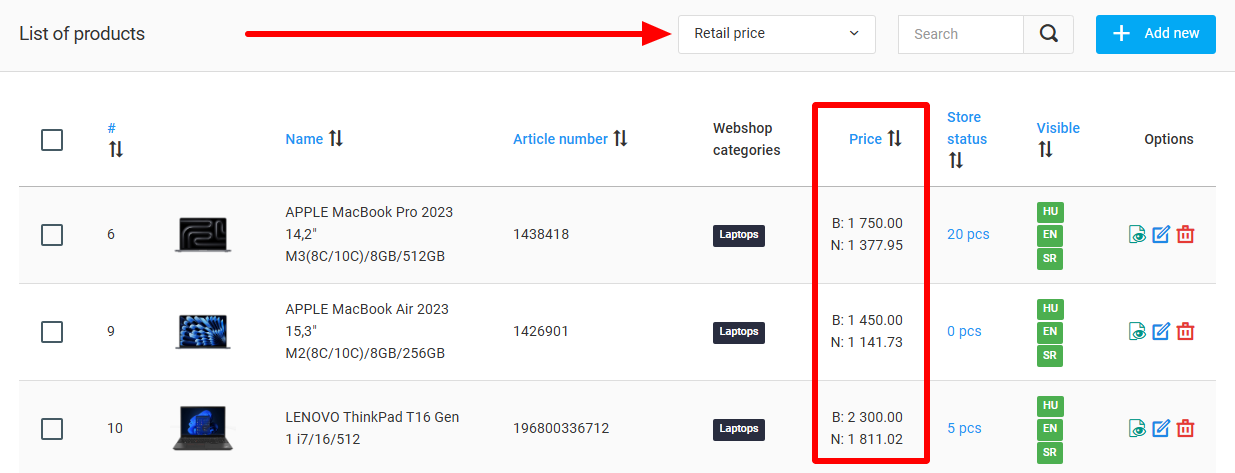Check the MacBook Pro 2023 row checkbox
This screenshot has width=1235, height=473.
tap(52, 235)
